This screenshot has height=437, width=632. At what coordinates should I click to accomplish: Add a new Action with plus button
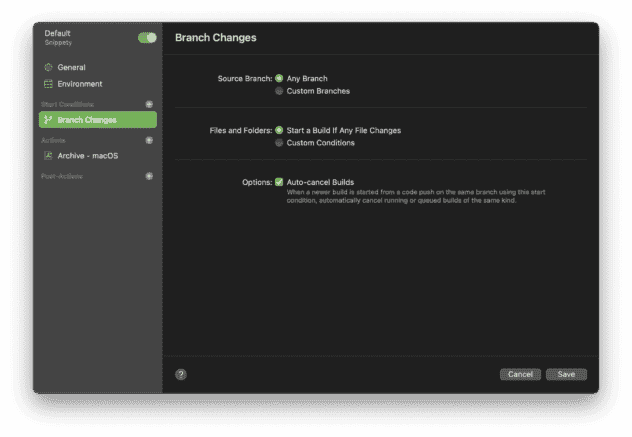[149, 140]
